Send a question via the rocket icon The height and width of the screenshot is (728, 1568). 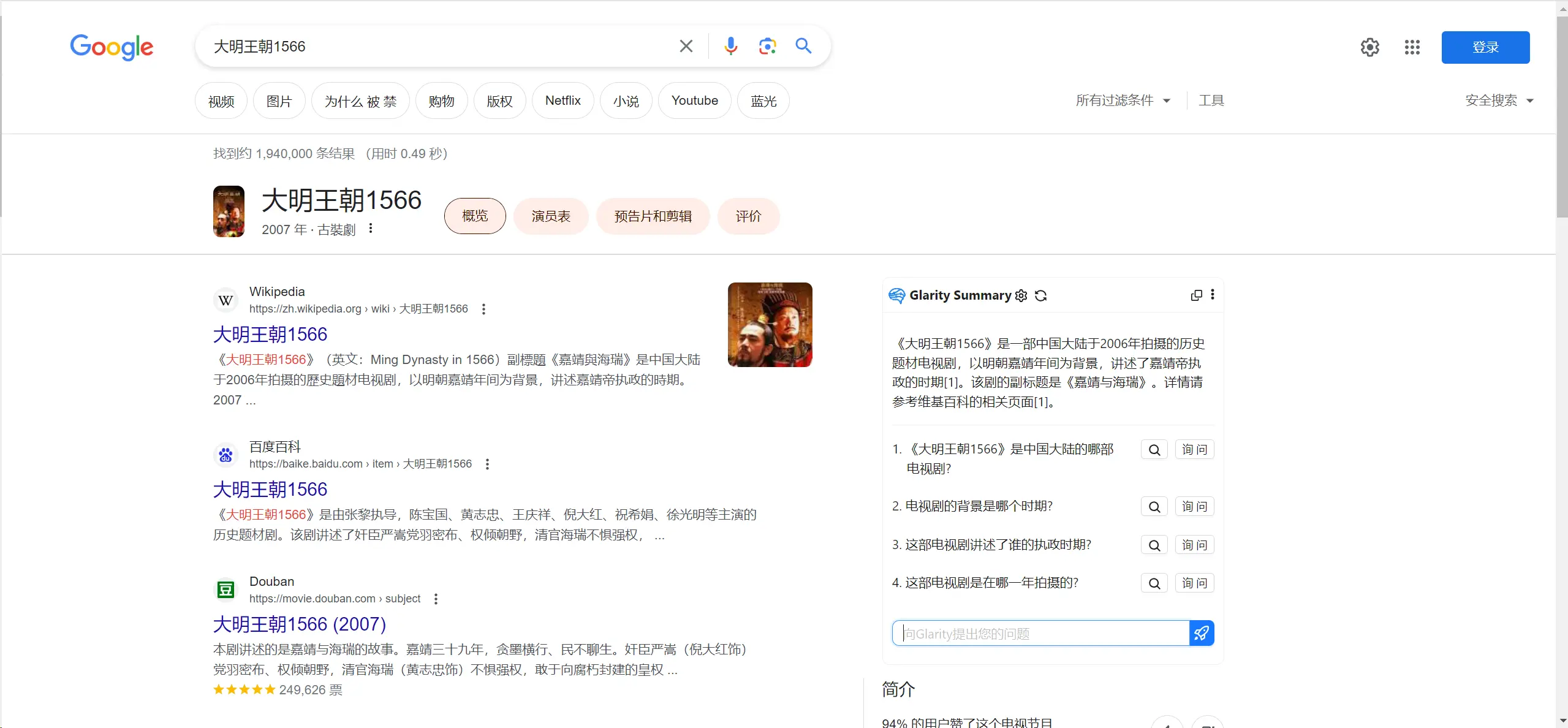pos(1200,632)
